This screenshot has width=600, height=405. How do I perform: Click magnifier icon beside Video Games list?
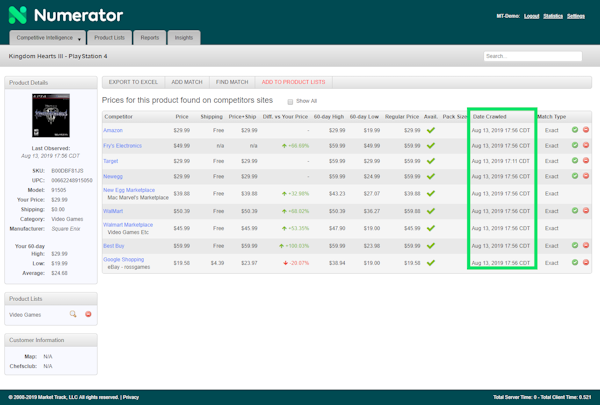click(x=73, y=315)
